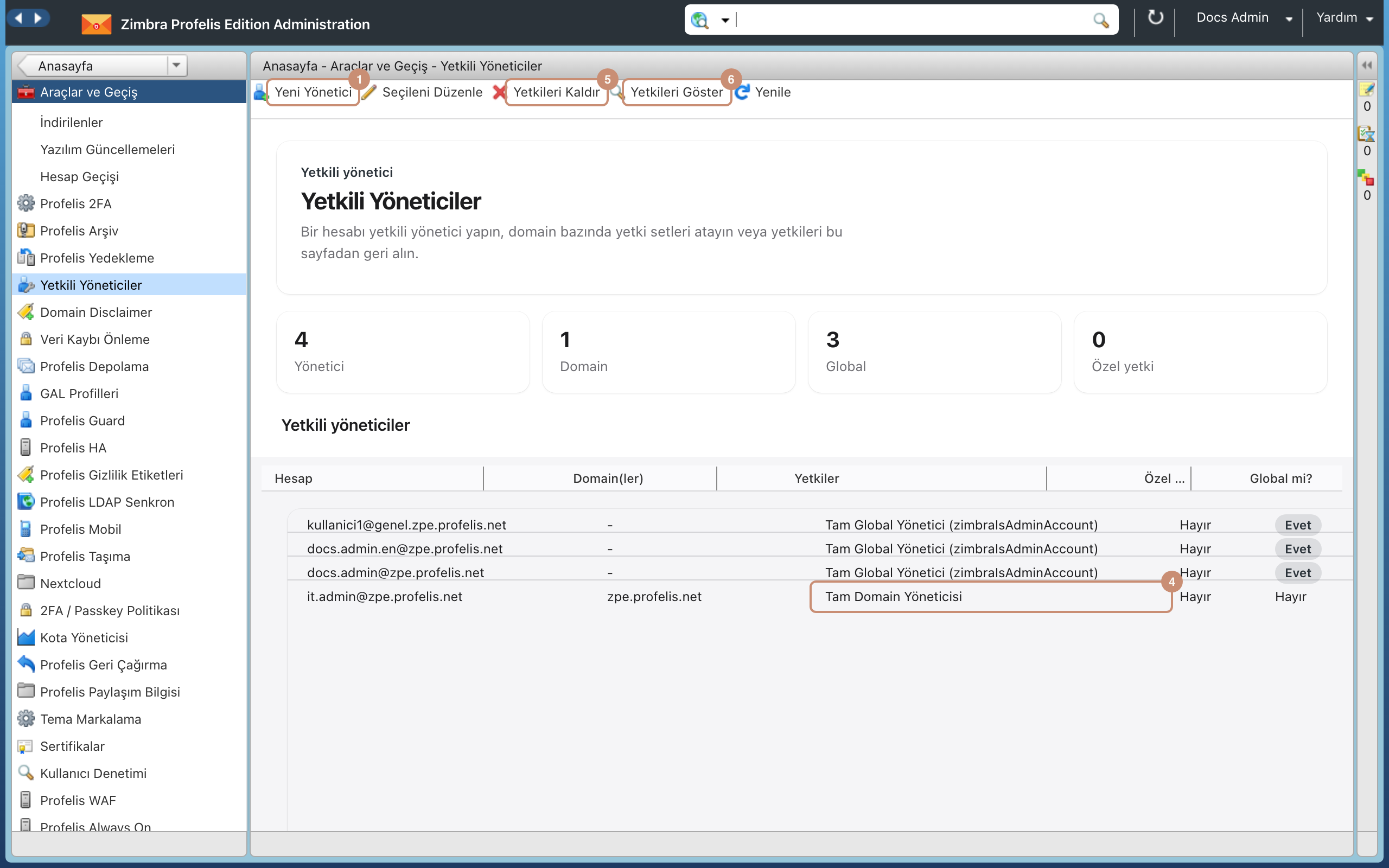Select the docs.admin@zpe.profelis.net row
This screenshot has width=1389, height=868.
pyautogui.click(x=820, y=572)
